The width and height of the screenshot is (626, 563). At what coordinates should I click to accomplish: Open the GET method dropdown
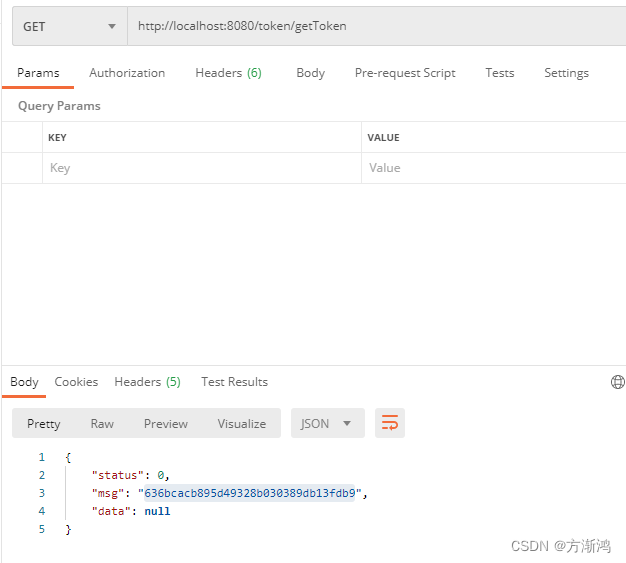coord(70,26)
